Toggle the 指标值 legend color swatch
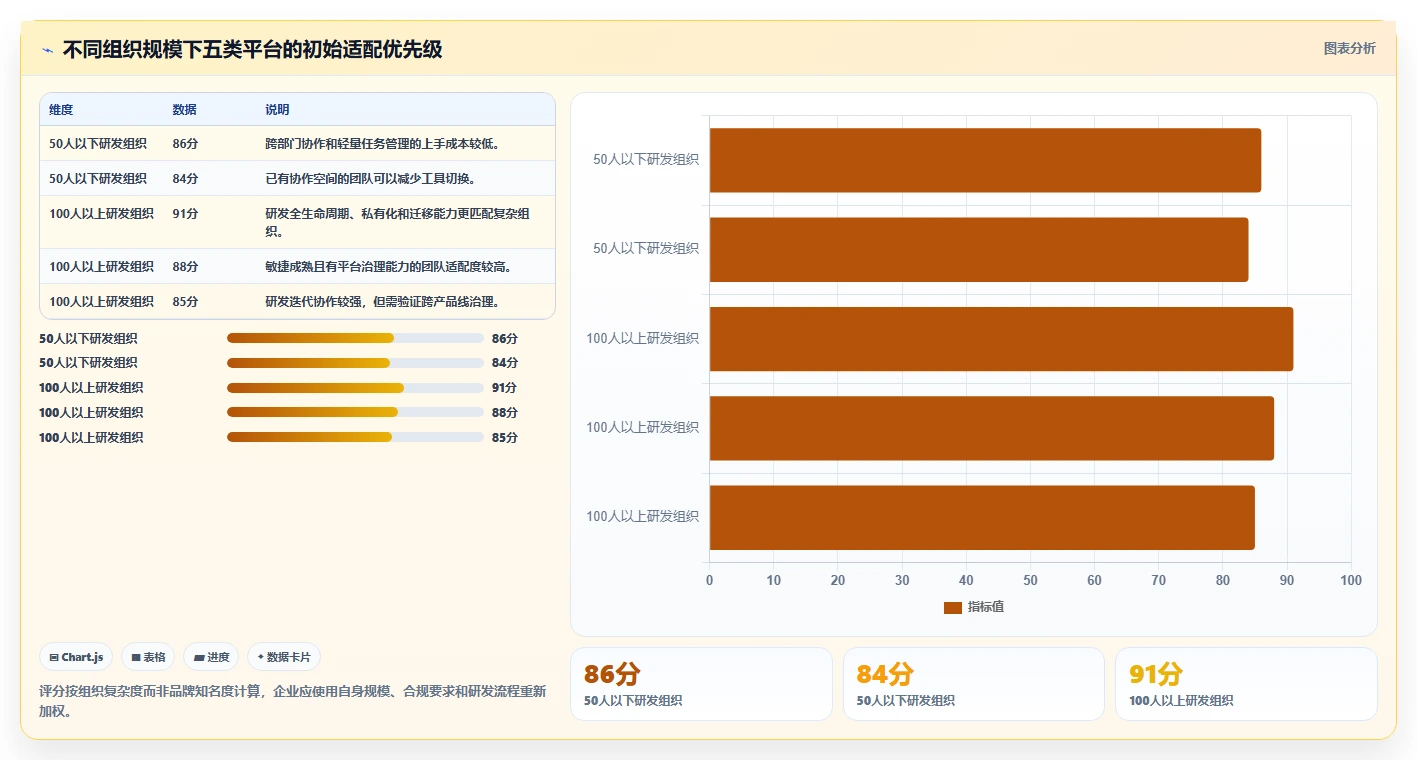This screenshot has width=1417, height=760. click(952, 607)
